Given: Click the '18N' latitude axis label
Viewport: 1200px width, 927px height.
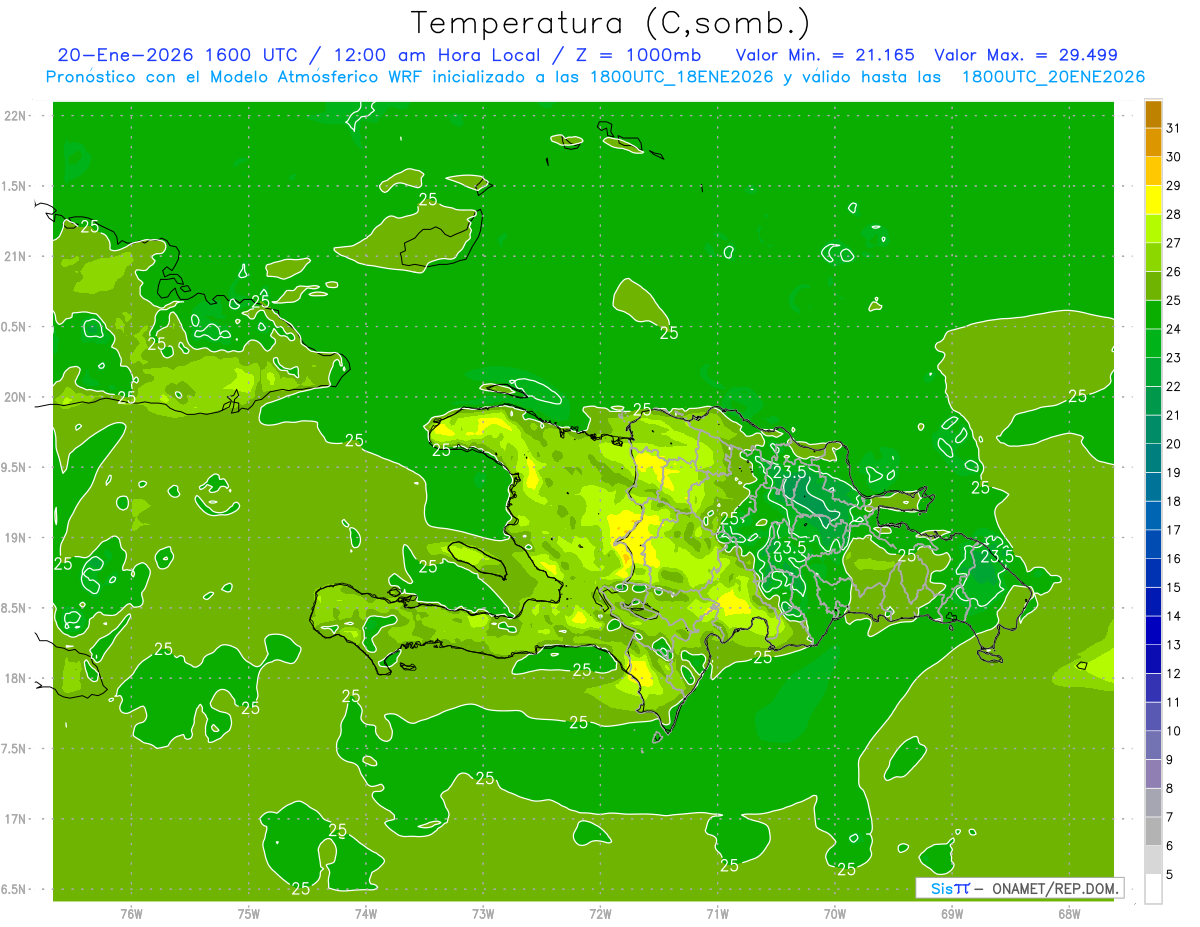Looking at the screenshot, I should (16, 678).
